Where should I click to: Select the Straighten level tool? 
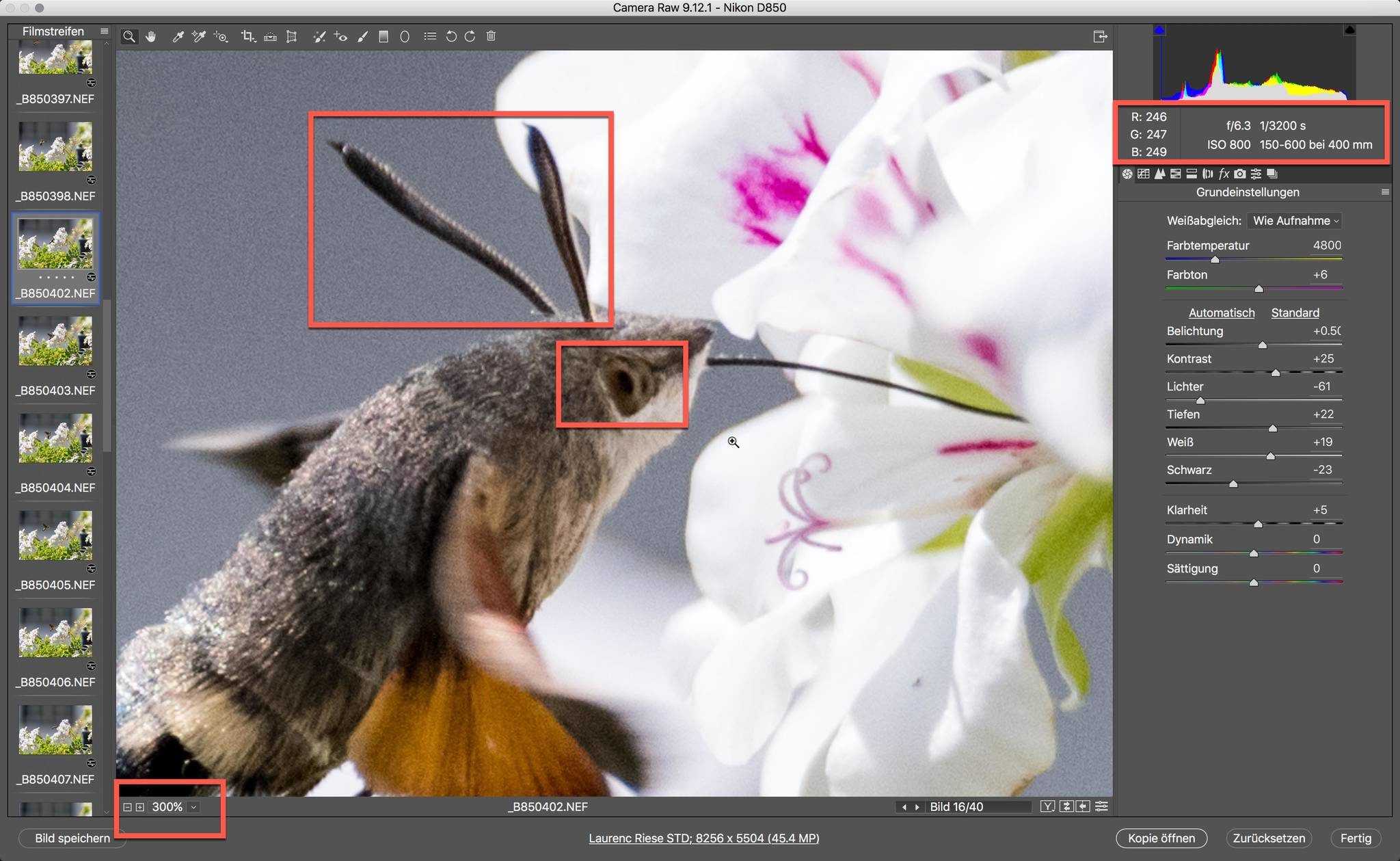(270, 36)
